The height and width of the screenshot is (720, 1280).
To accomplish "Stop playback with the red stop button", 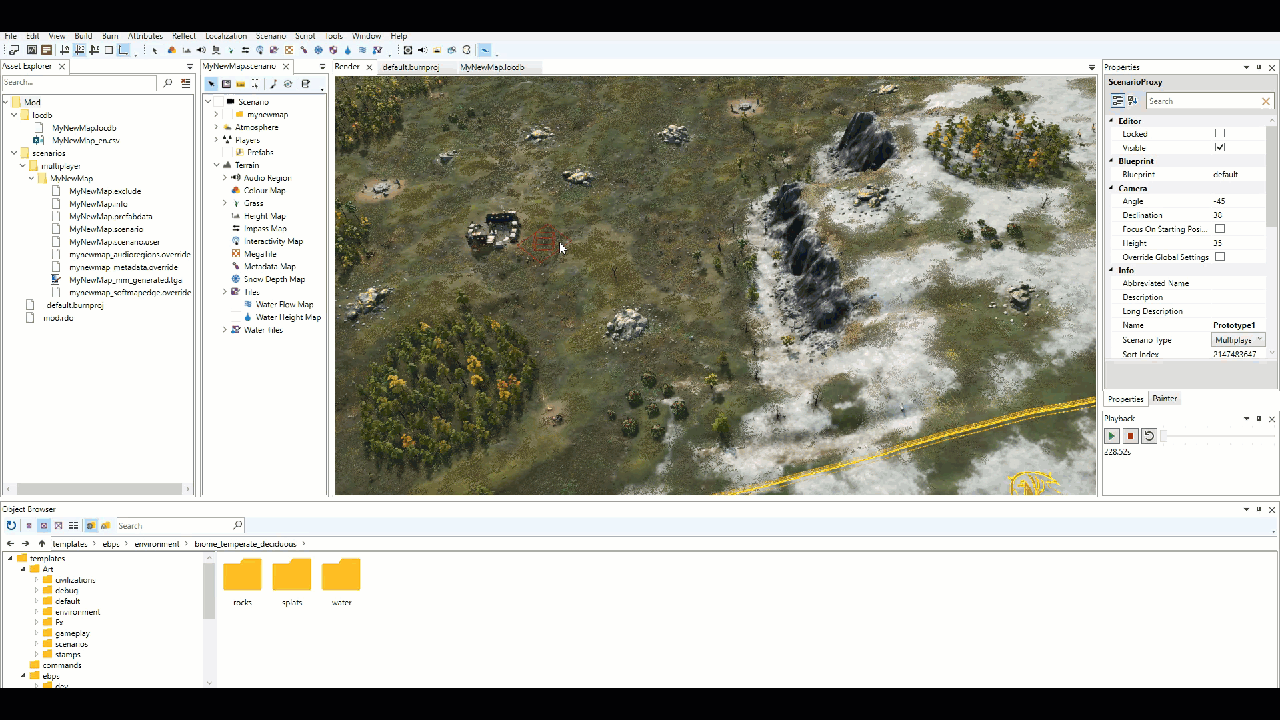I will point(1130,436).
